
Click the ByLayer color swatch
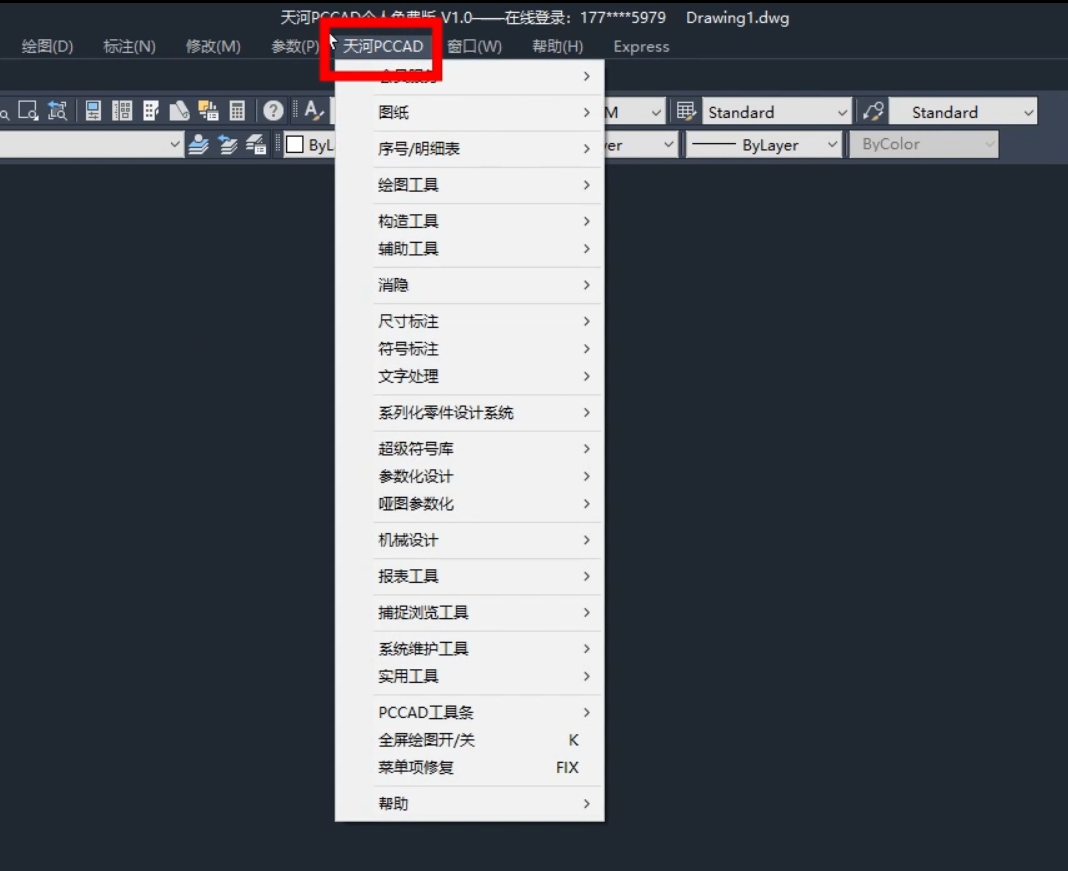[295, 145]
